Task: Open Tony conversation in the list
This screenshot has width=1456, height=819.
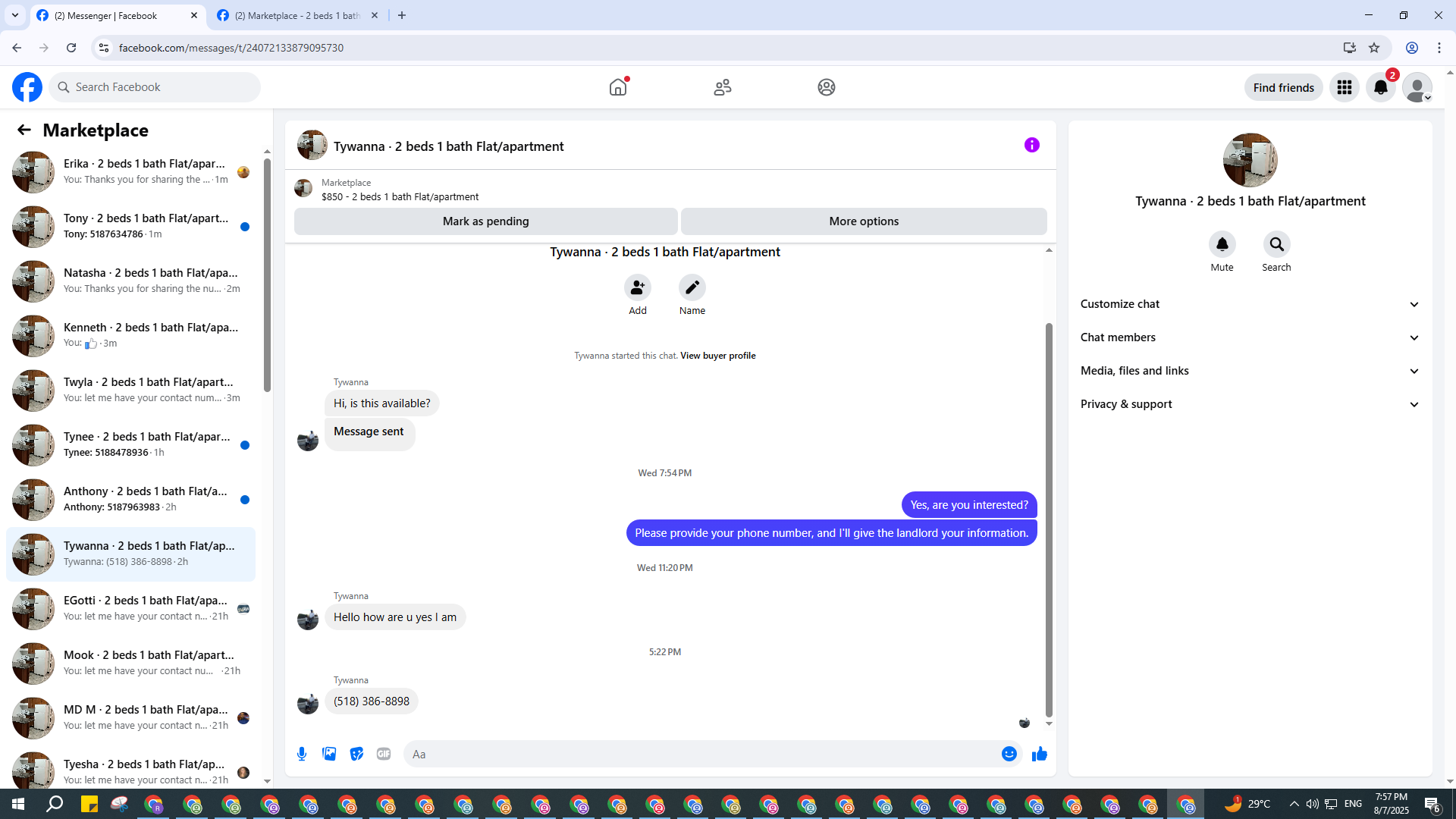Action: click(x=130, y=226)
